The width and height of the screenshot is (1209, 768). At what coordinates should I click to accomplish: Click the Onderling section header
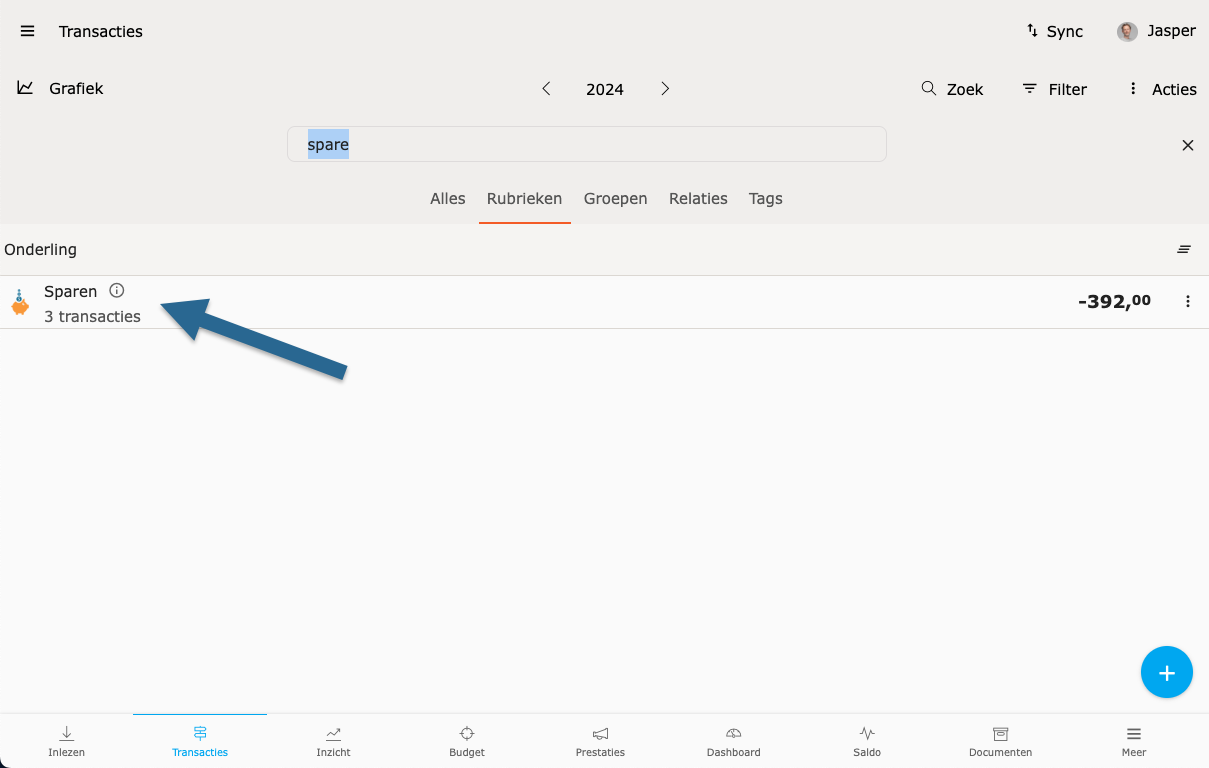[40, 249]
